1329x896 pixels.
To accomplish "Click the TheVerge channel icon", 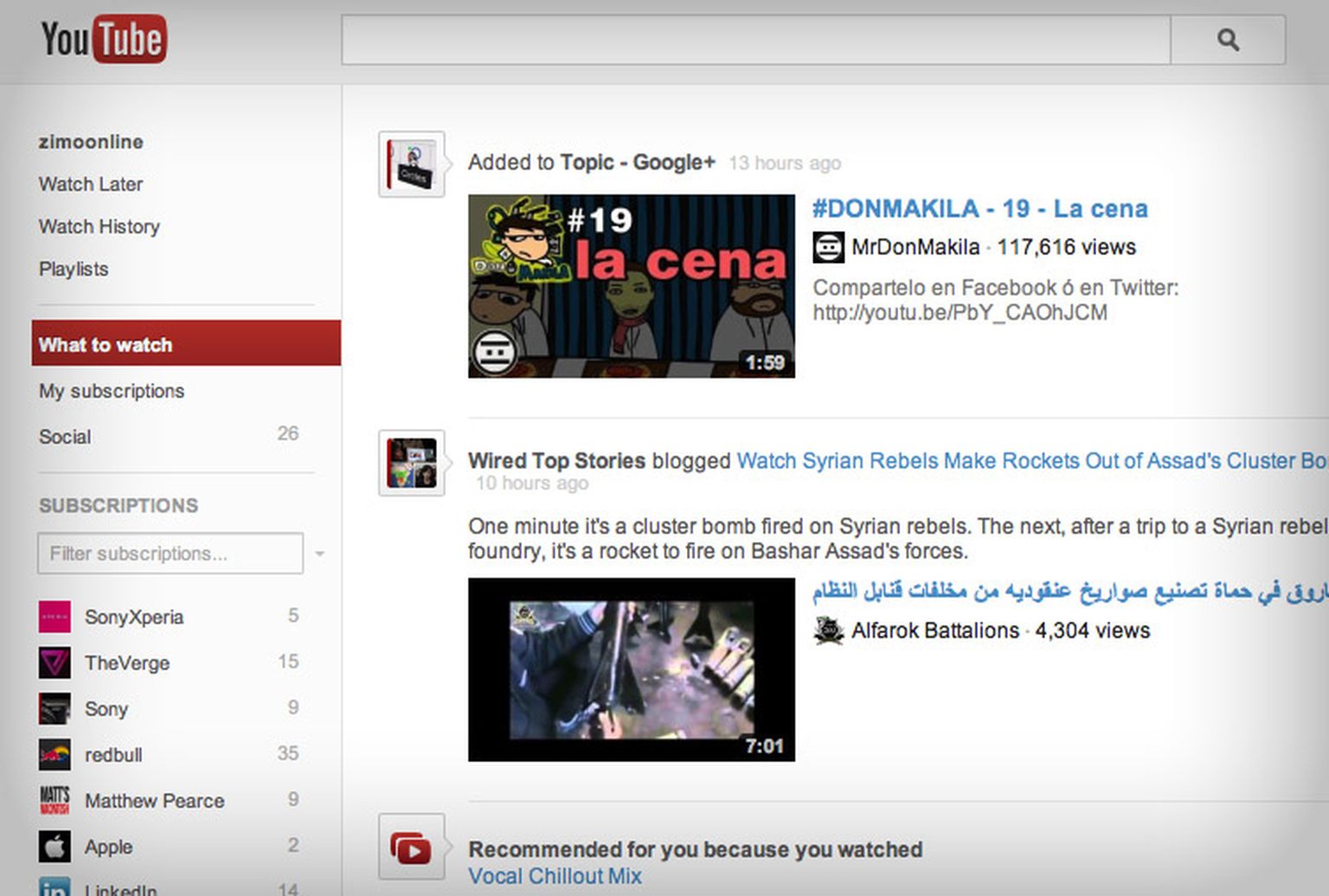I will pyautogui.click(x=55, y=662).
